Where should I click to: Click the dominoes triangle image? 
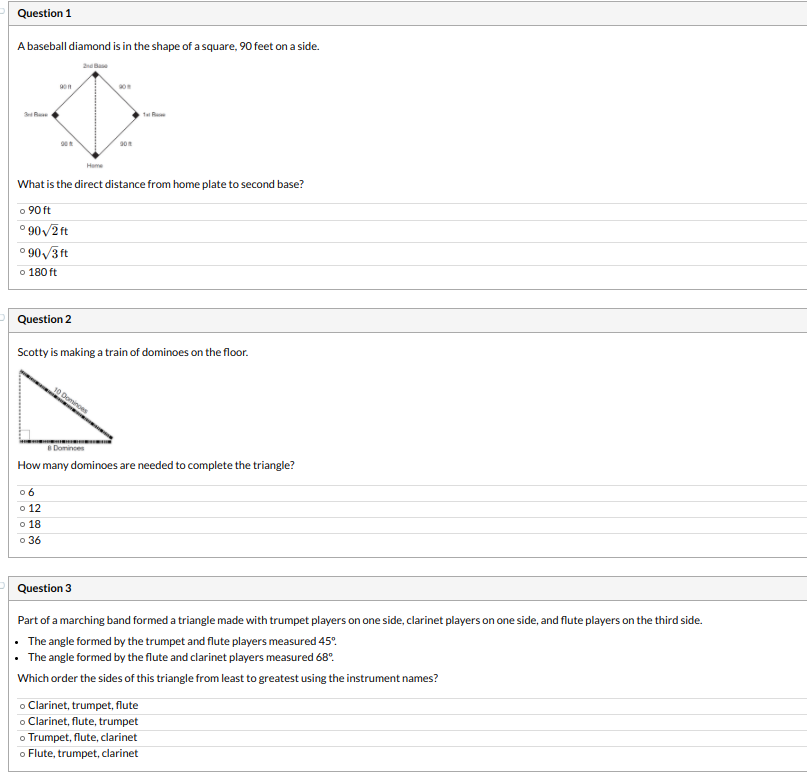click(x=66, y=405)
